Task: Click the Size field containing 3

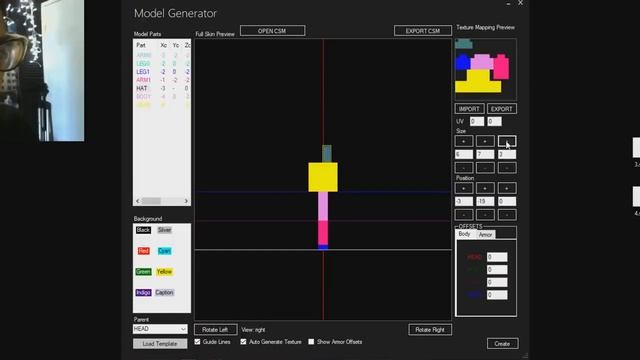Action: (507, 154)
